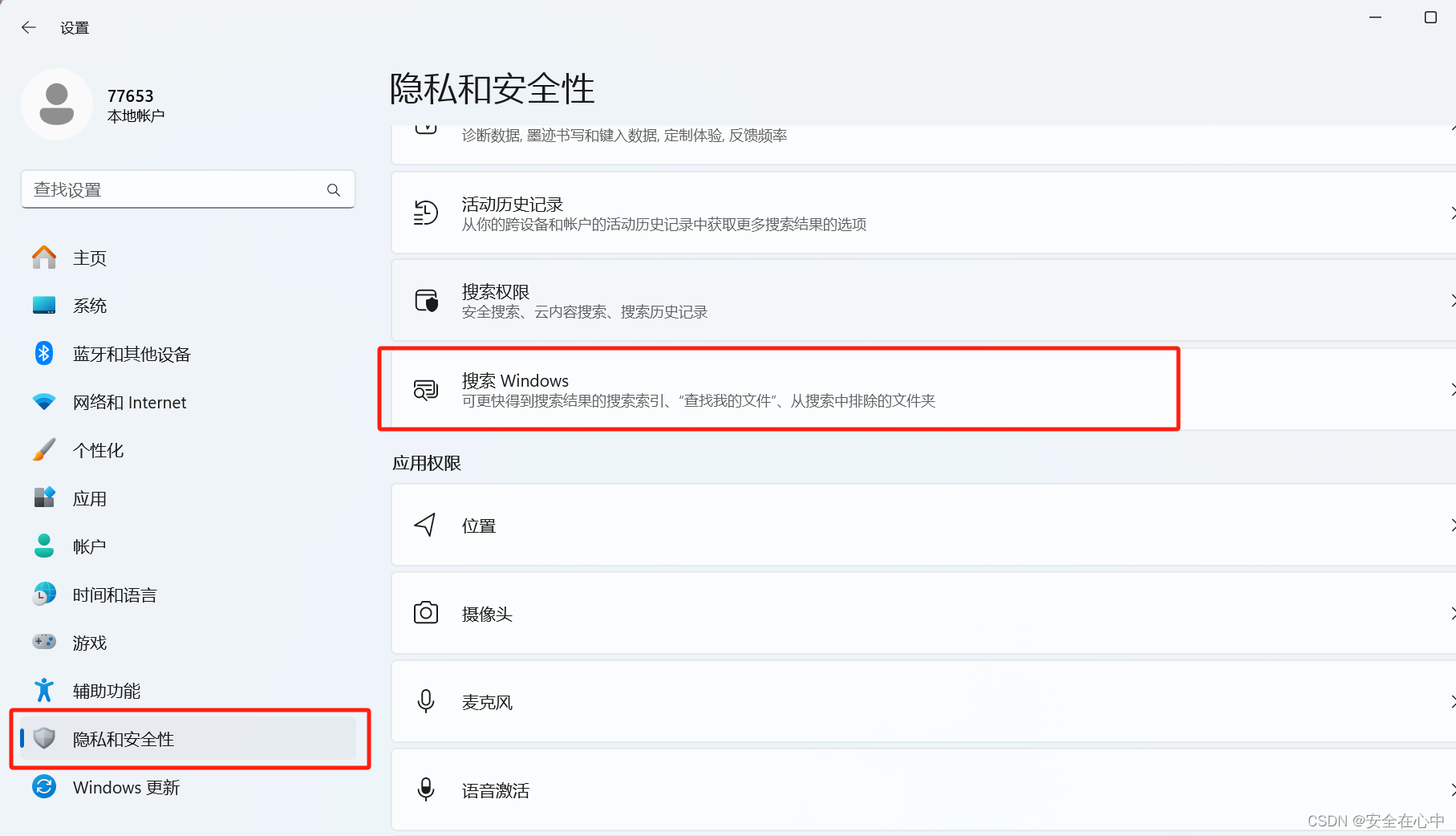Click the 位置 location arrow icon
This screenshot has height=836, width=1456.
(425, 526)
